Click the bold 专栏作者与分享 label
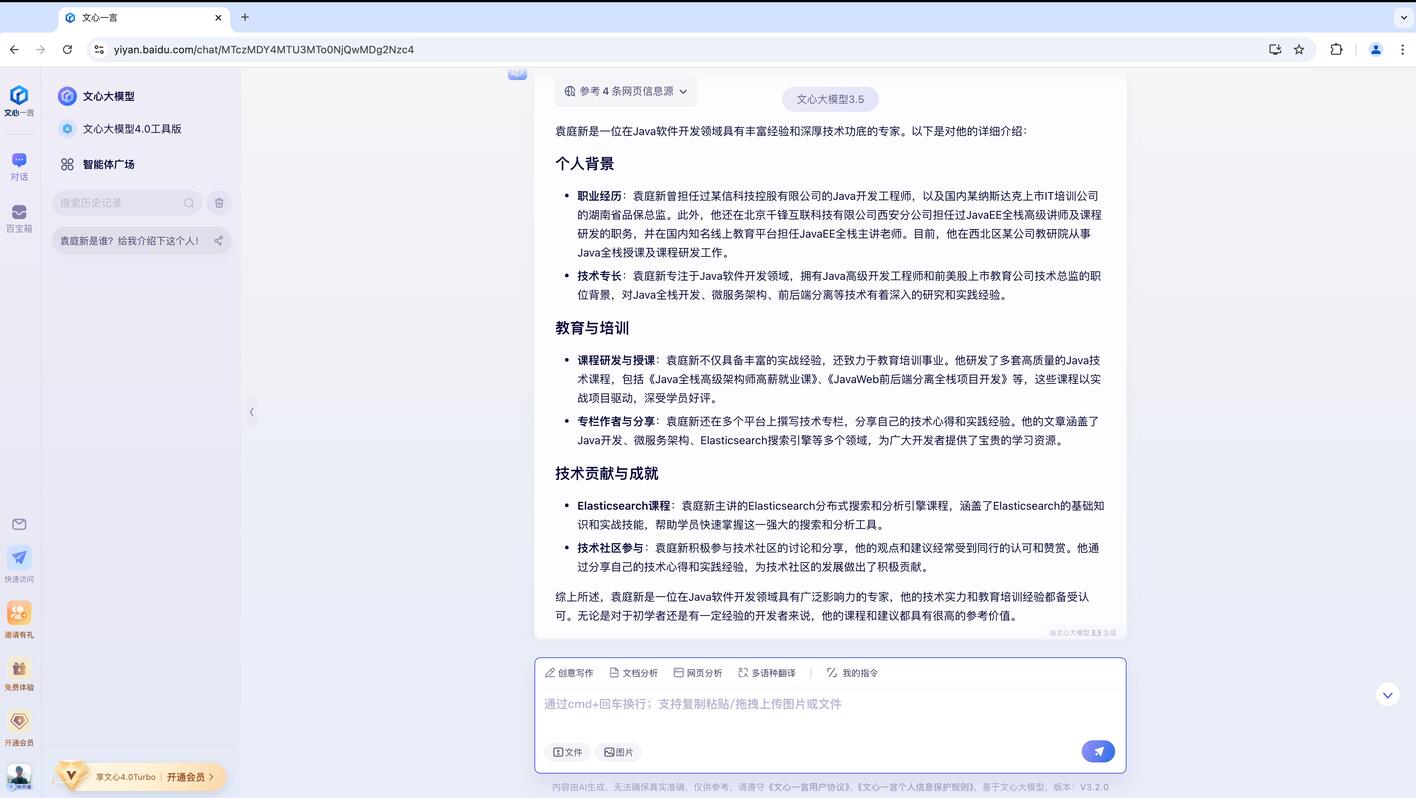This screenshot has height=798, width=1416. pyautogui.click(x=616, y=421)
